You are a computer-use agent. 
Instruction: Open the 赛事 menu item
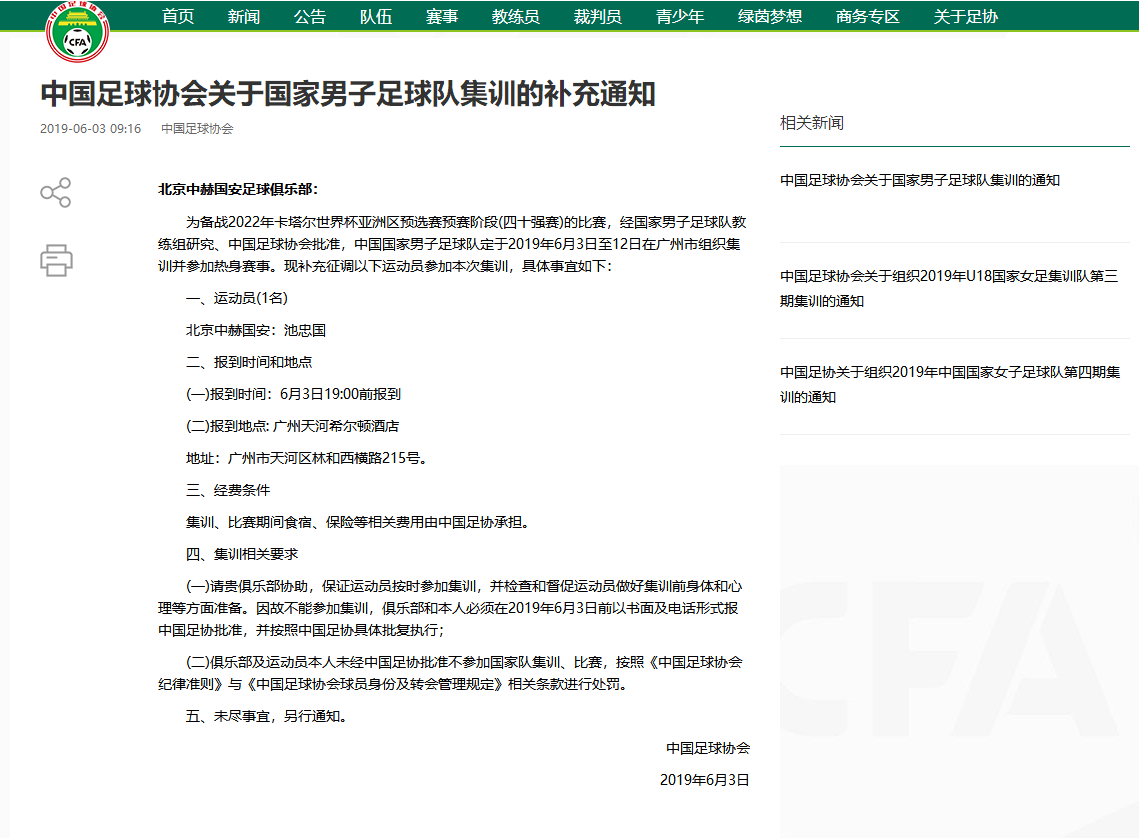(x=442, y=16)
